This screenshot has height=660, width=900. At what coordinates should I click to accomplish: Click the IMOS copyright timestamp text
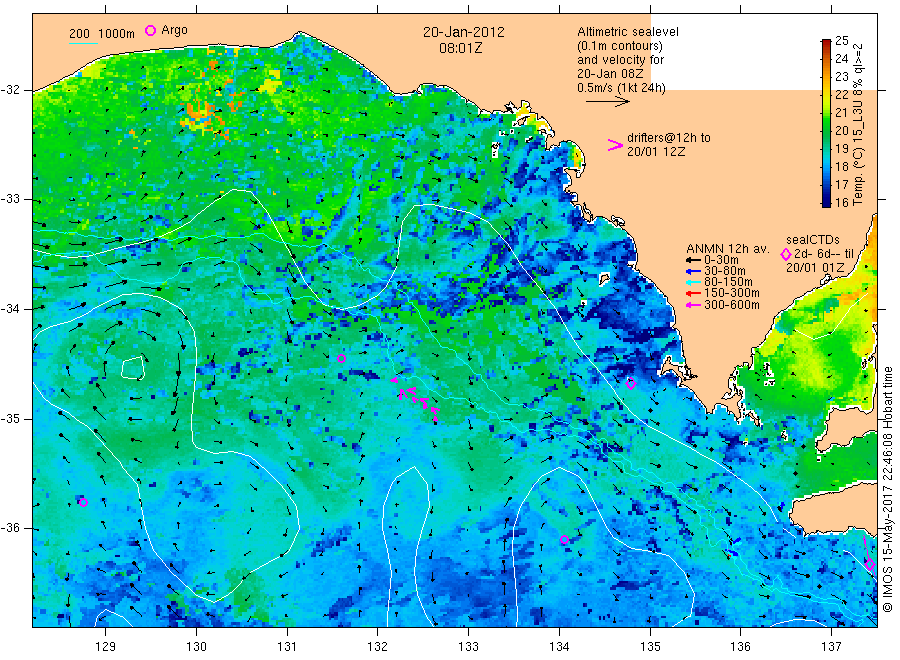(888, 489)
